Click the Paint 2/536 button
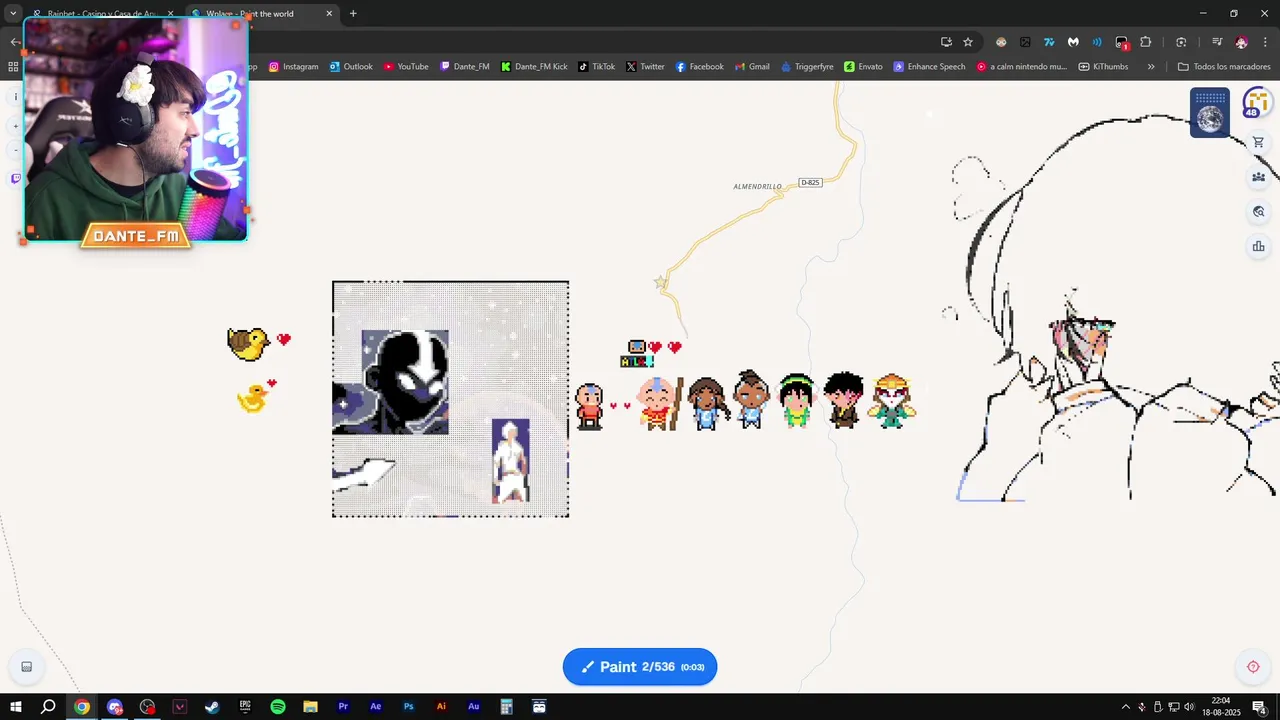The width and height of the screenshot is (1280, 720). (x=640, y=667)
